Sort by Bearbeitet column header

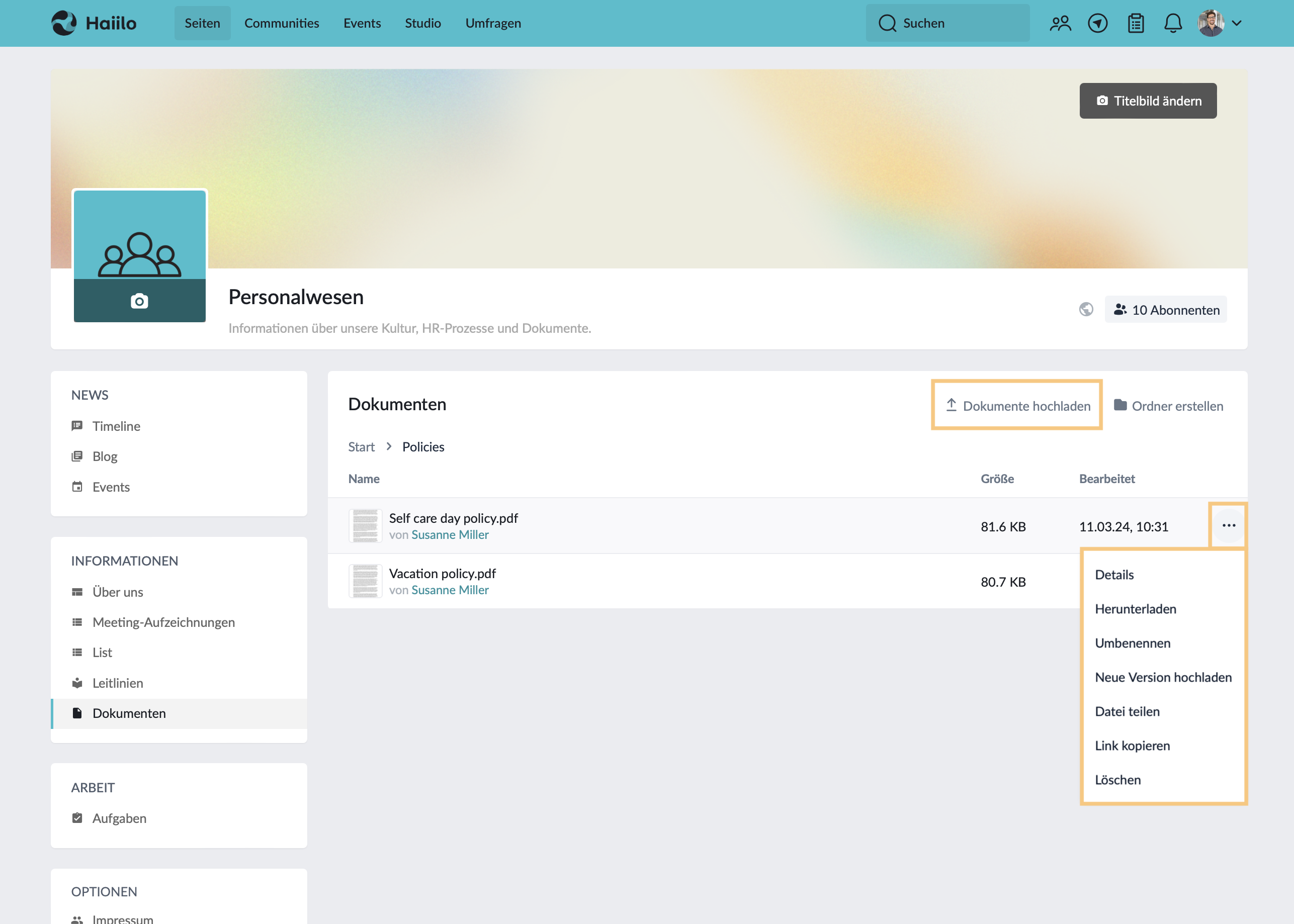(1107, 479)
